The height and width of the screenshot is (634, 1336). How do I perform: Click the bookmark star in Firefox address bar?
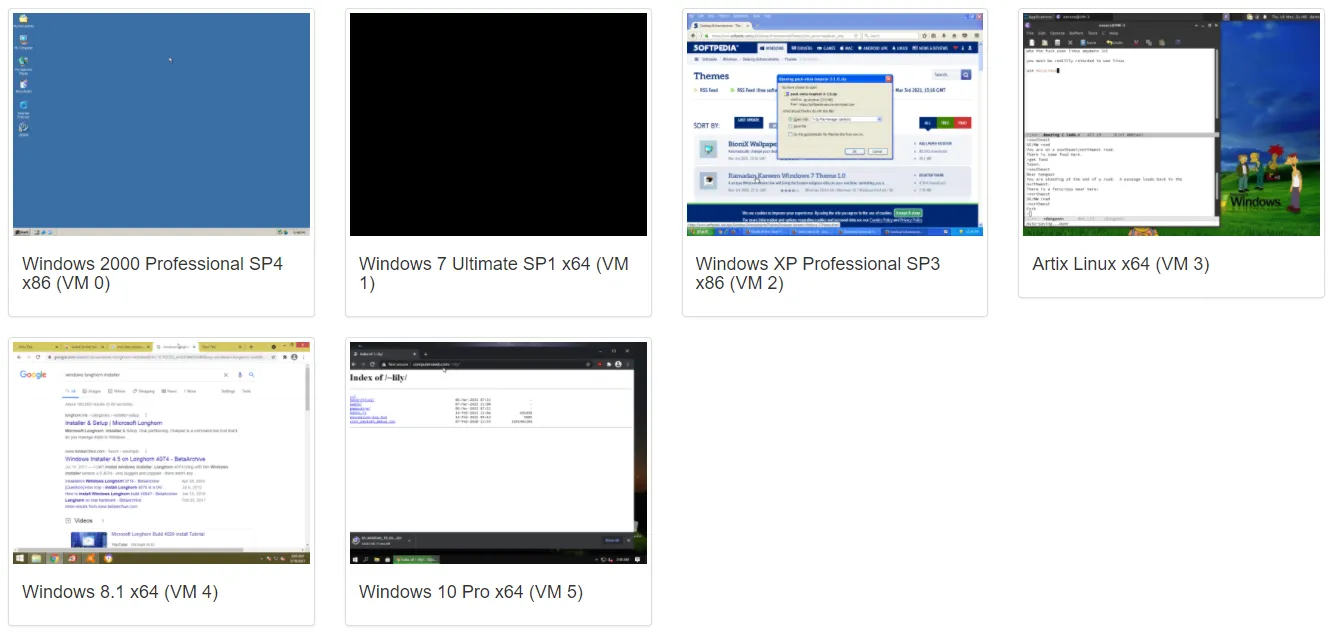pos(924,36)
